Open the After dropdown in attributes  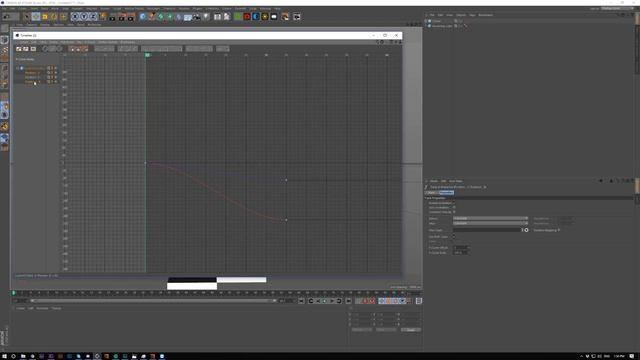tap(490, 223)
